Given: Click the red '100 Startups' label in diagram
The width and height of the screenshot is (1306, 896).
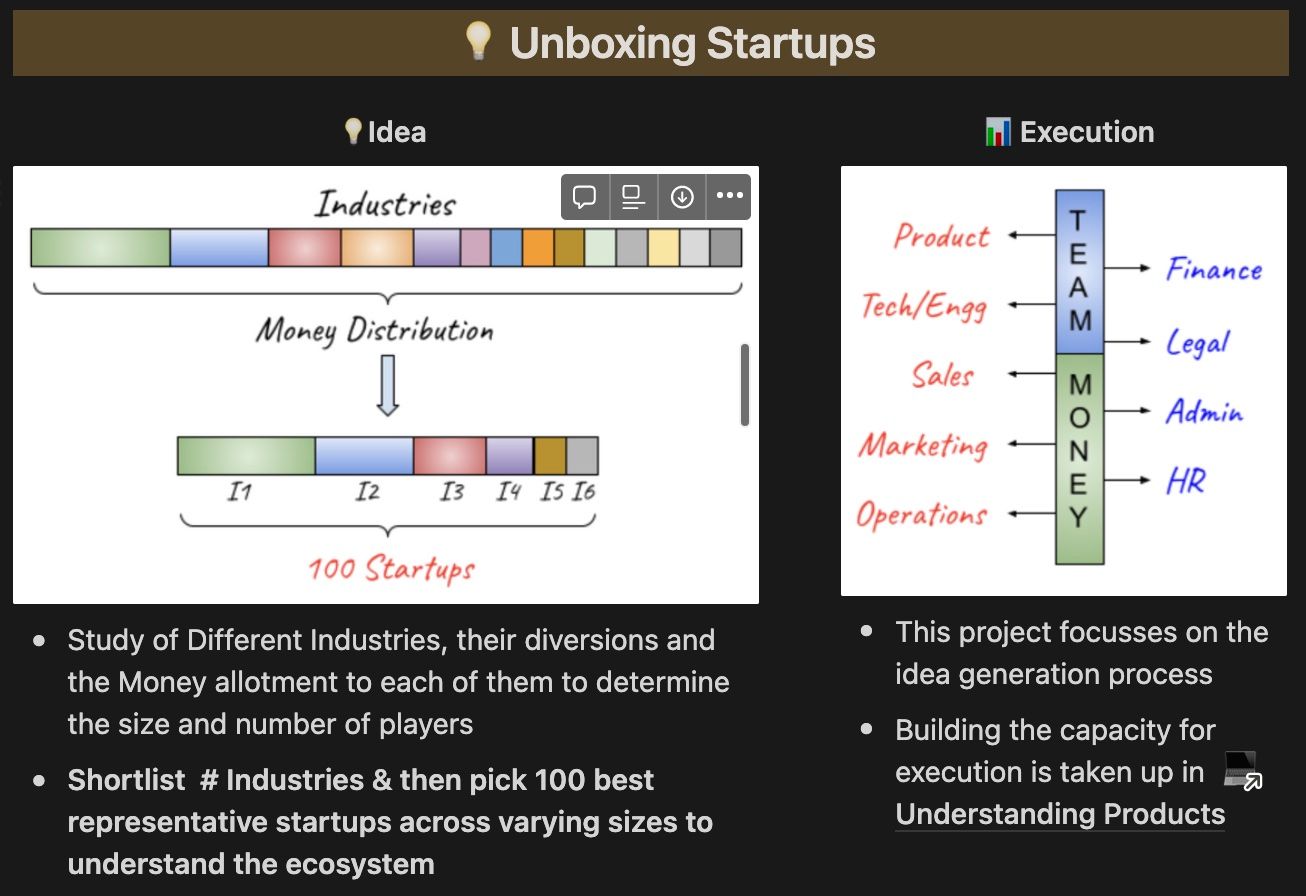Looking at the screenshot, I should pyautogui.click(x=391, y=569).
